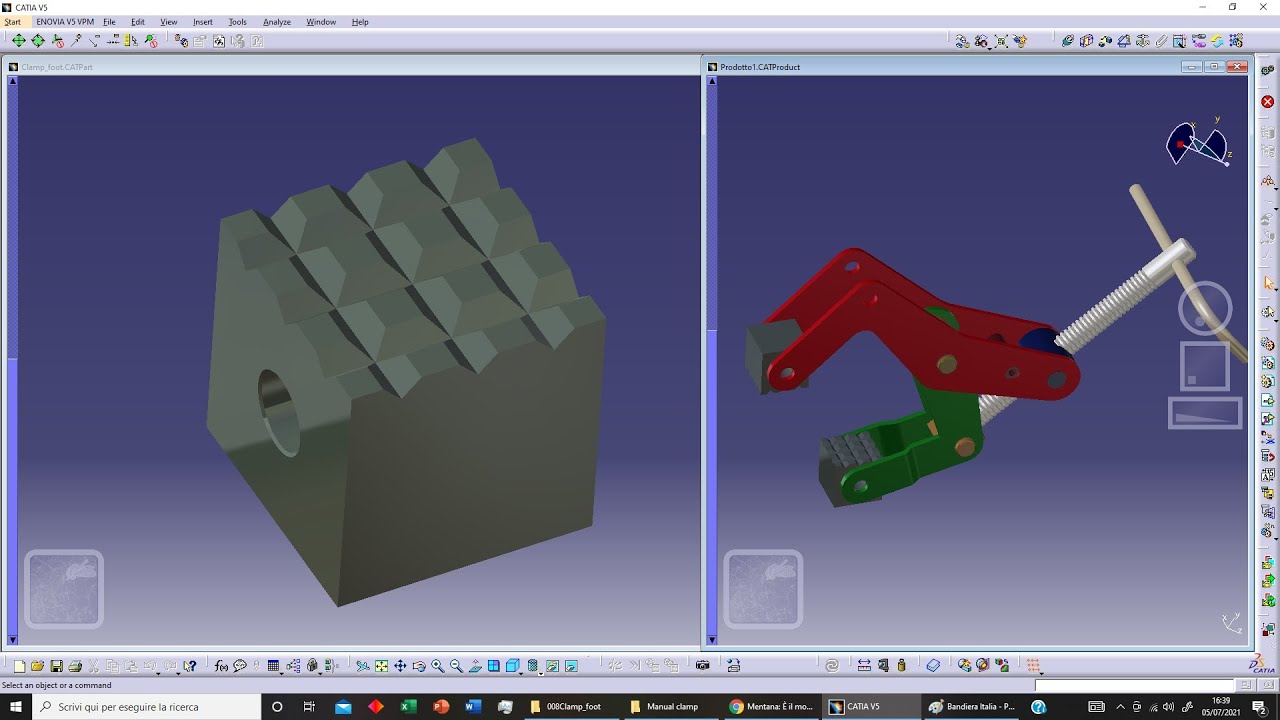The height and width of the screenshot is (720, 1280).
Task: Toggle the Hide/Show icon in view toolbar
Action: tap(552, 666)
